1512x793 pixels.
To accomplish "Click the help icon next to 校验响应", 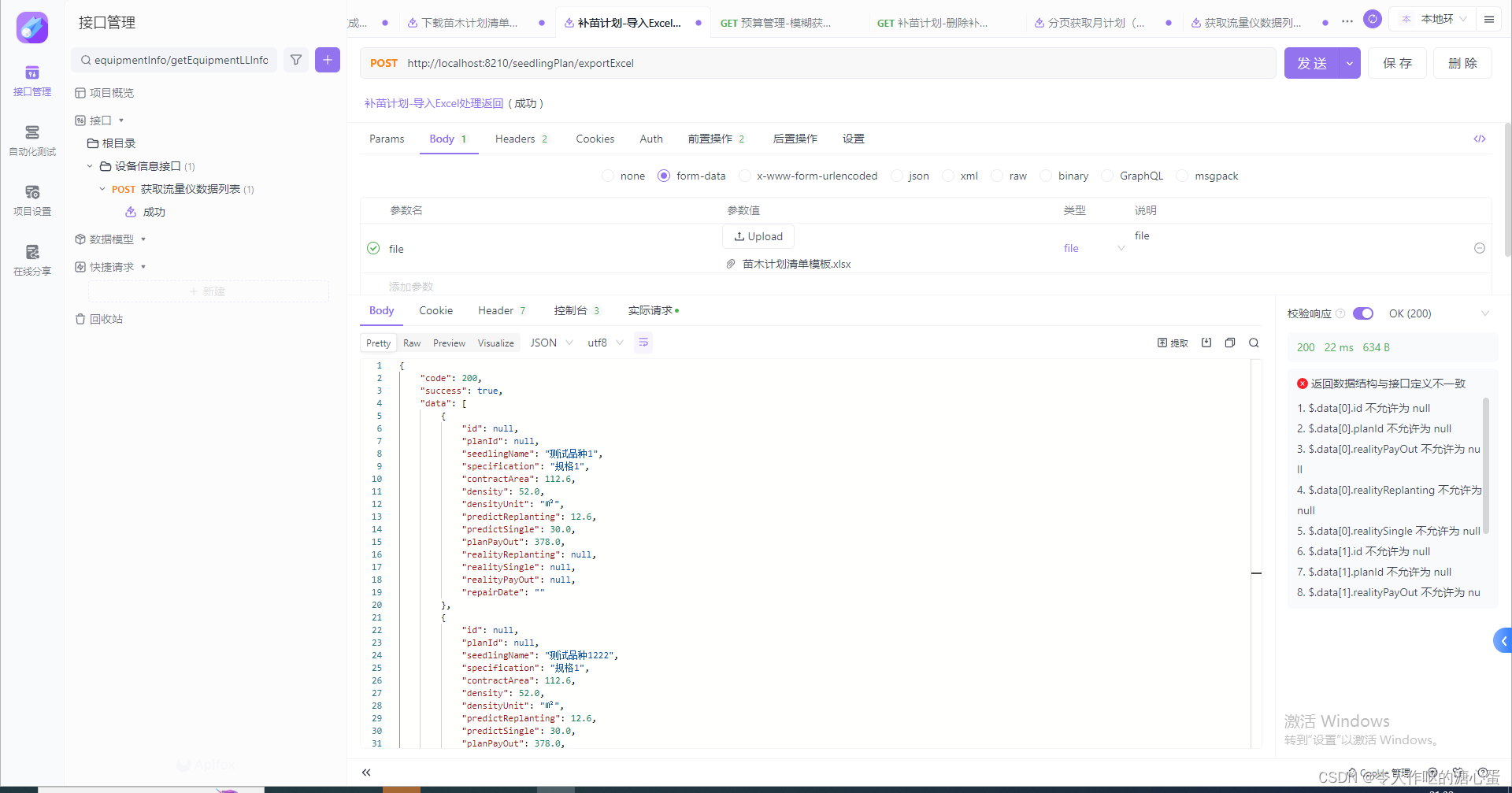I will click(1340, 313).
